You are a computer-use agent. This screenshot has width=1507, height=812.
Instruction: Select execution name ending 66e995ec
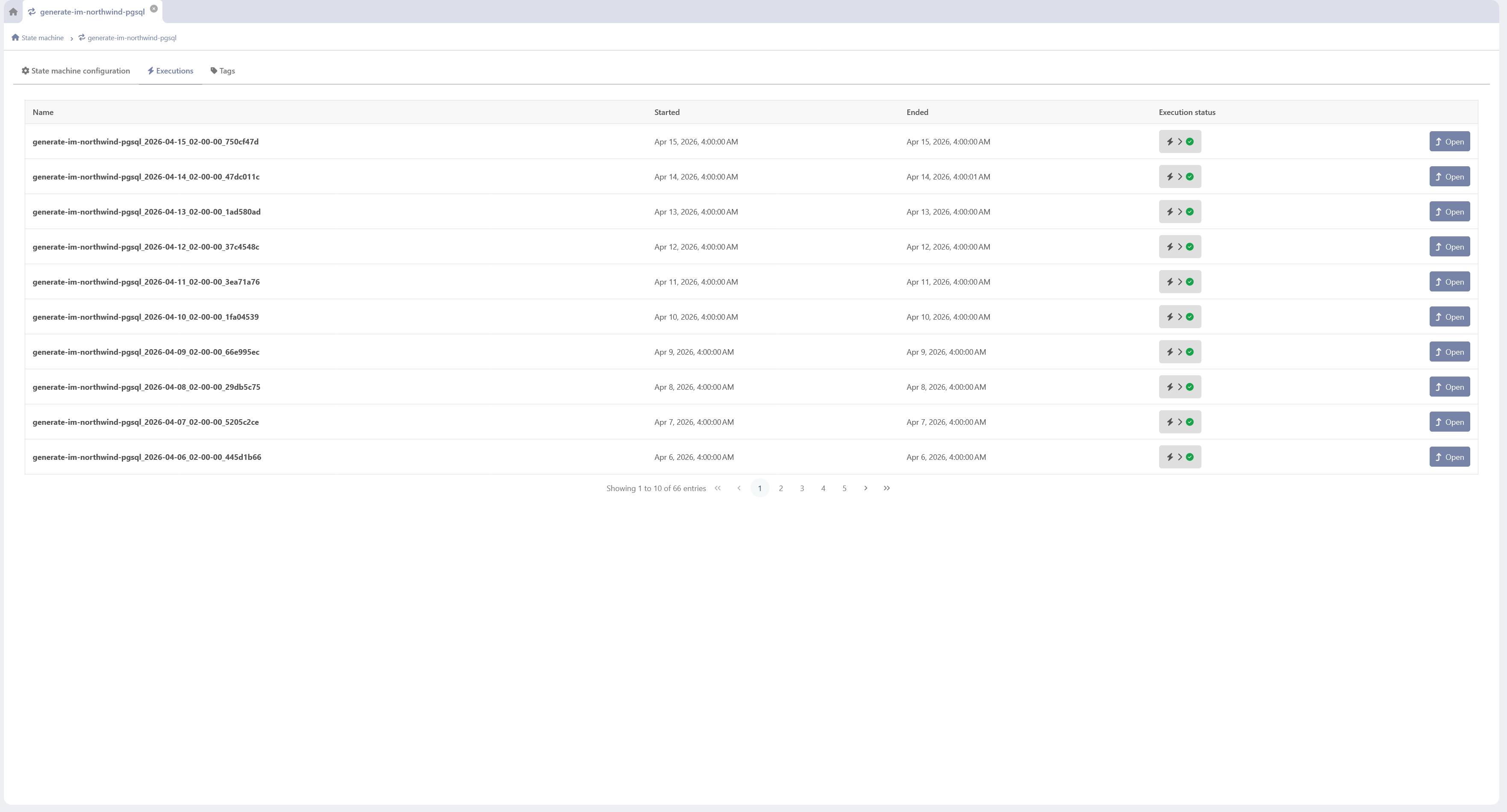click(146, 352)
